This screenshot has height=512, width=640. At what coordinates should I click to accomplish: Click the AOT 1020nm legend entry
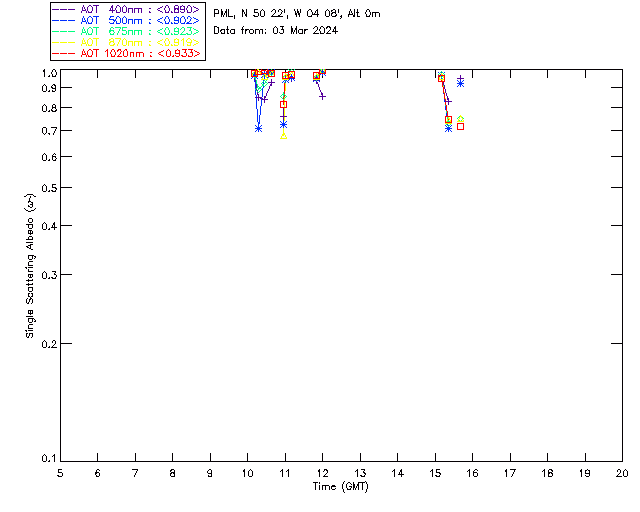(x=126, y=53)
